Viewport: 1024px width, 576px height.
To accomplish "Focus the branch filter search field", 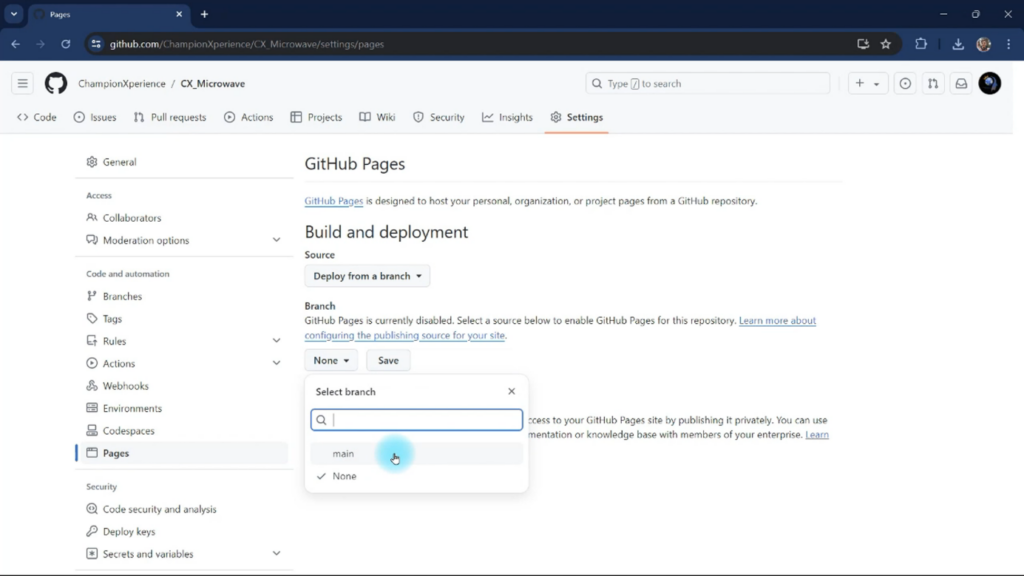I will point(417,420).
